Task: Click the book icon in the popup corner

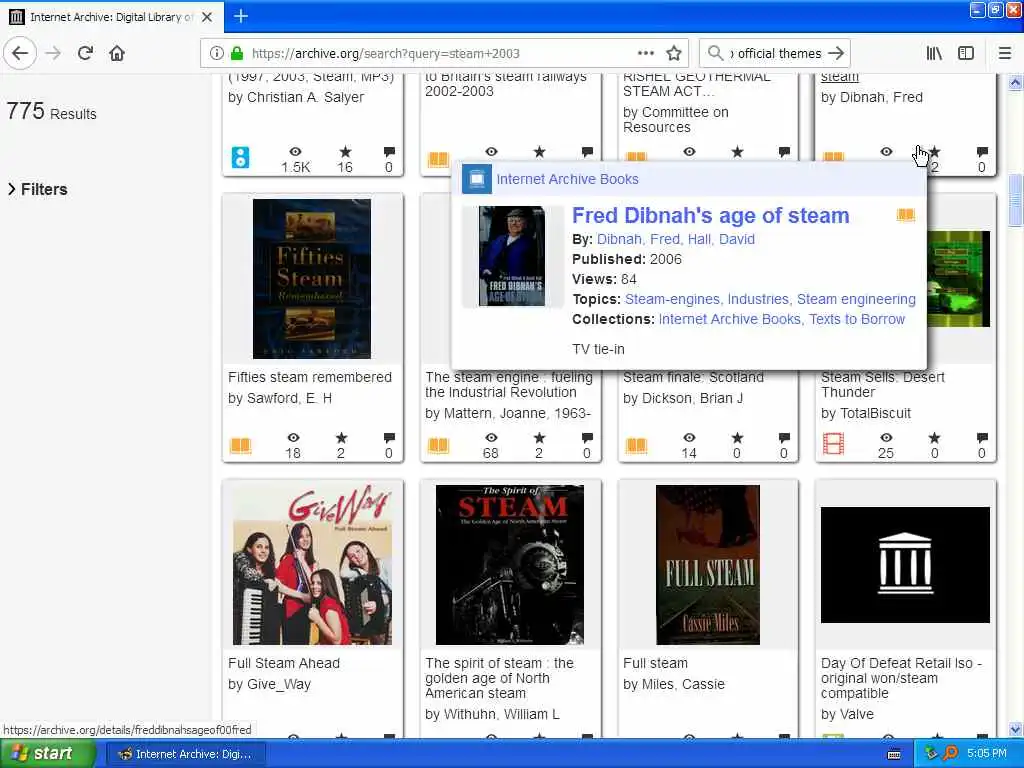Action: pyautogui.click(x=905, y=215)
